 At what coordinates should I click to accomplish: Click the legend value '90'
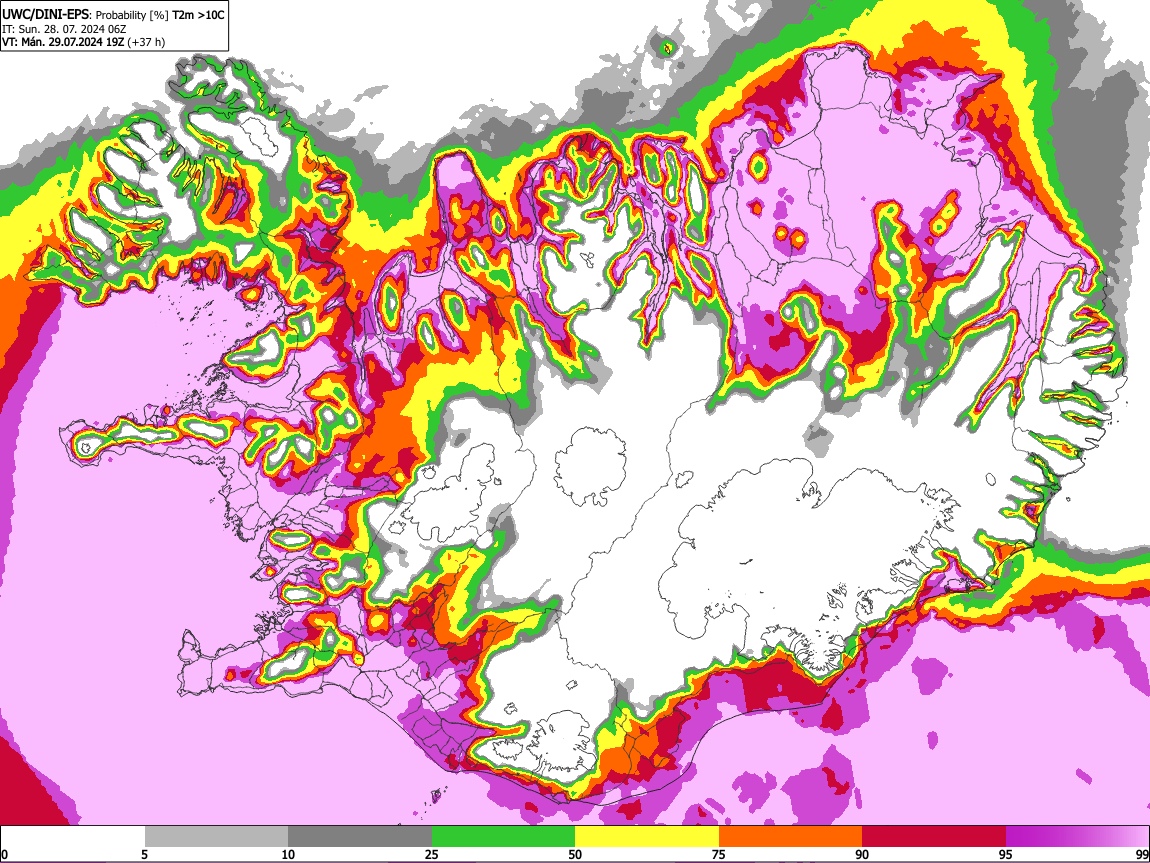[862, 855]
